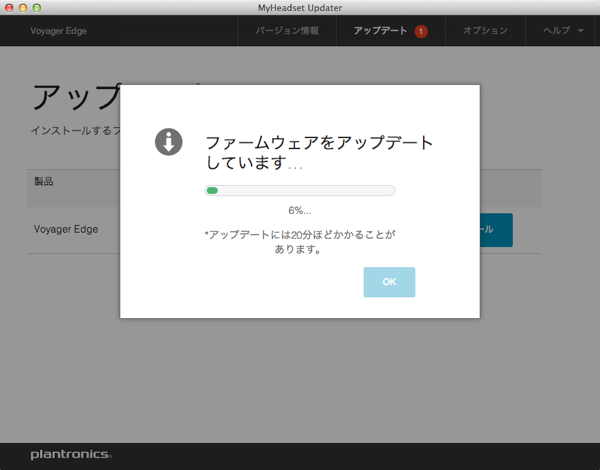Click the 6%... progress text
This screenshot has height=470, width=600.
300,210
